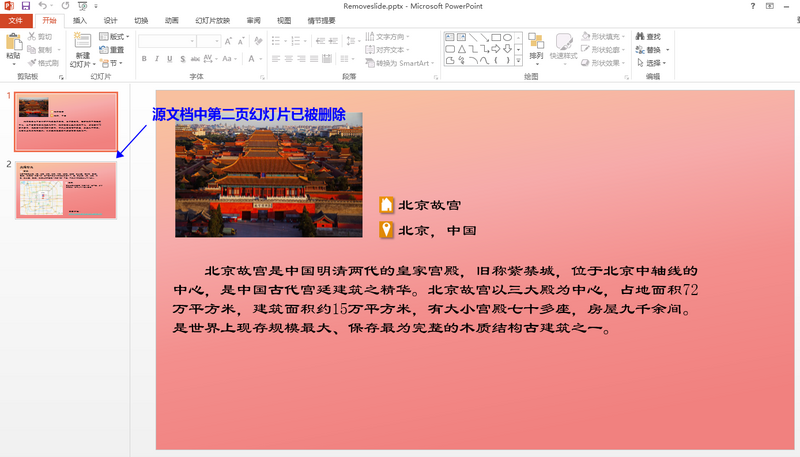Image resolution: width=800 pixels, height=457 pixels.
Task: Select slide 2 thumbnail with map
Action: coord(66,190)
